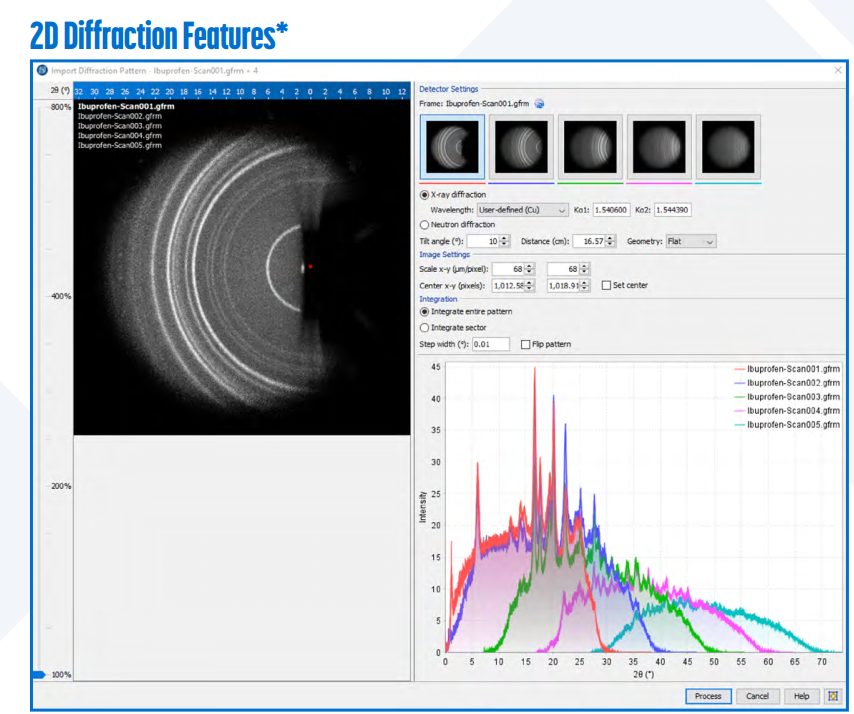This screenshot has height=714, width=854.
Task: Select the Neutron diffraction radio button
Action: [x=425, y=225]
